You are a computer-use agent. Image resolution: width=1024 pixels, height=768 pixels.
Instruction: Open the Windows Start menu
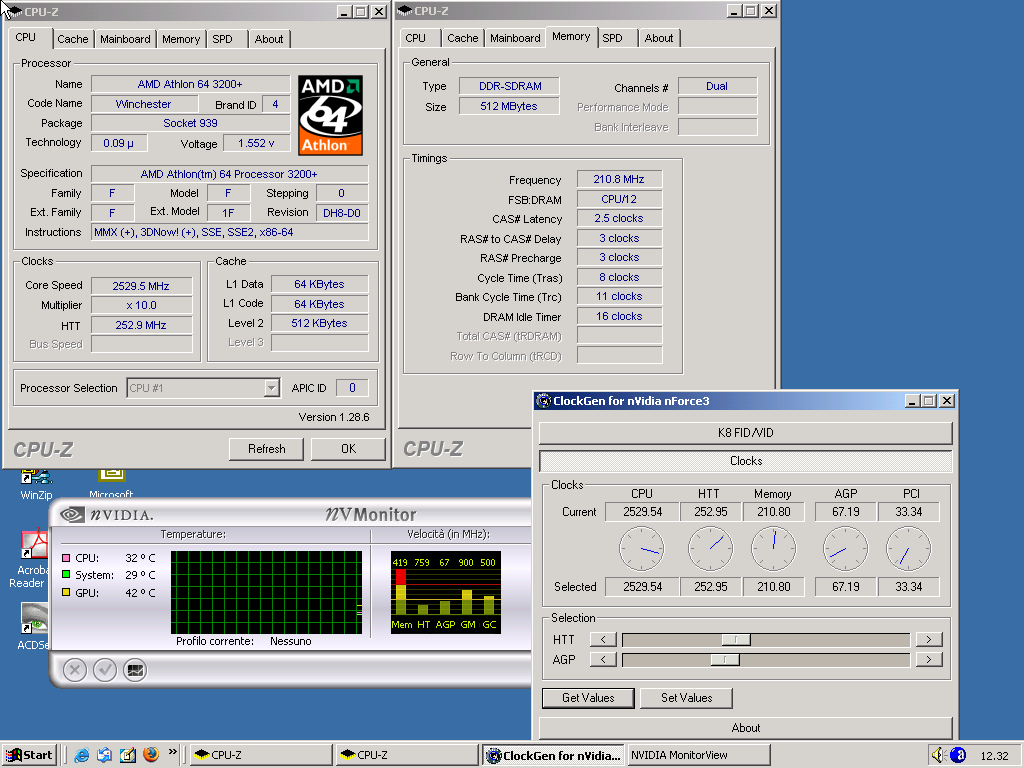click(29, 755)
